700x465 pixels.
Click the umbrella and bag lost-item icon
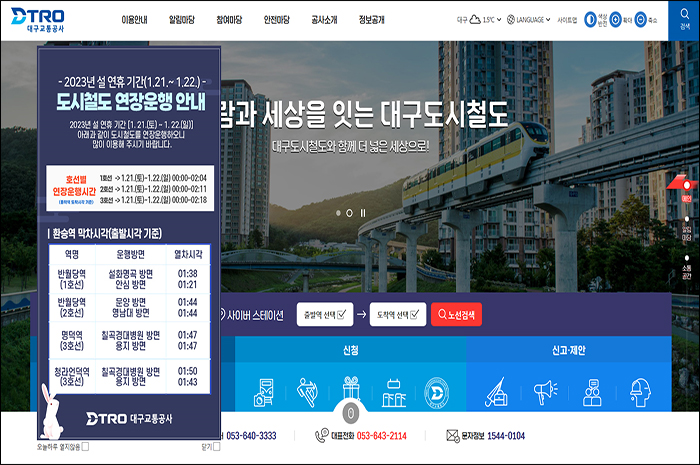[496, 392]
